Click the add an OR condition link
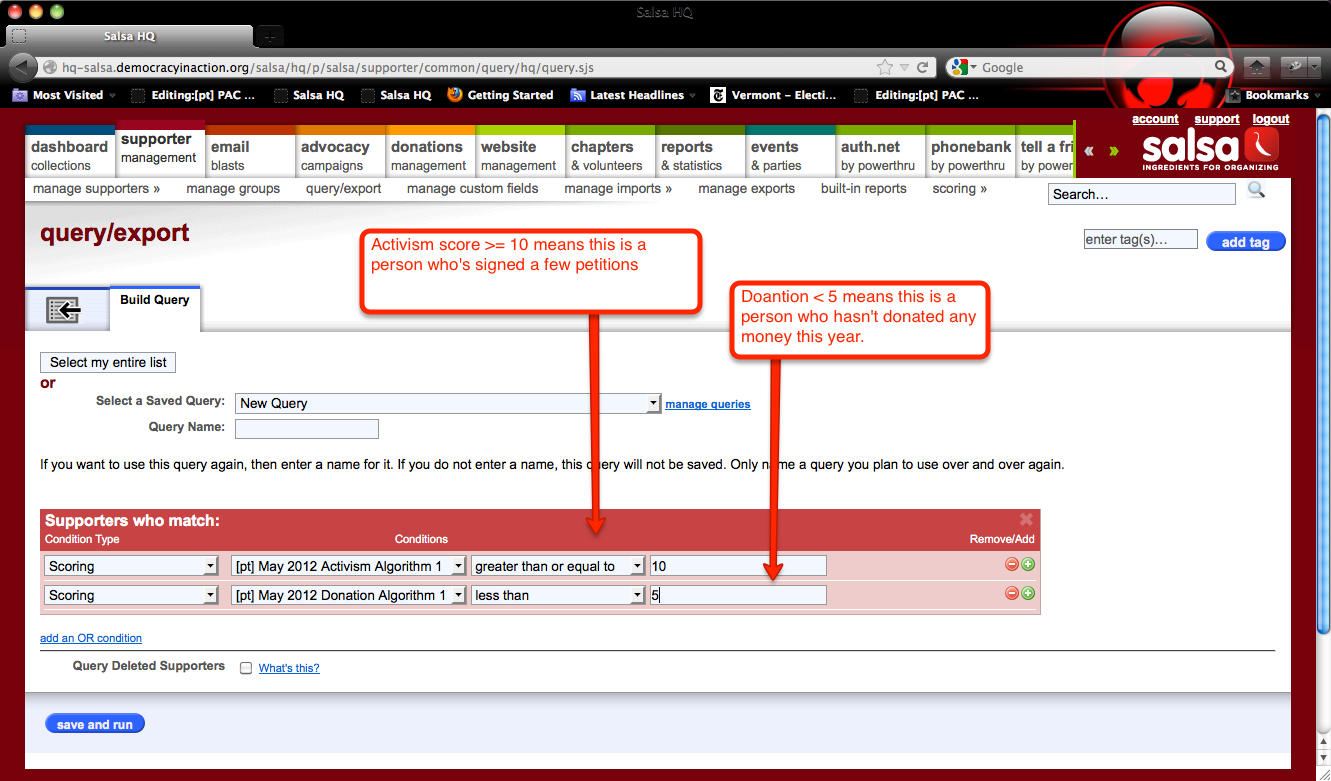This screenshot has width=1331, height=781. (x=91, y=638)
